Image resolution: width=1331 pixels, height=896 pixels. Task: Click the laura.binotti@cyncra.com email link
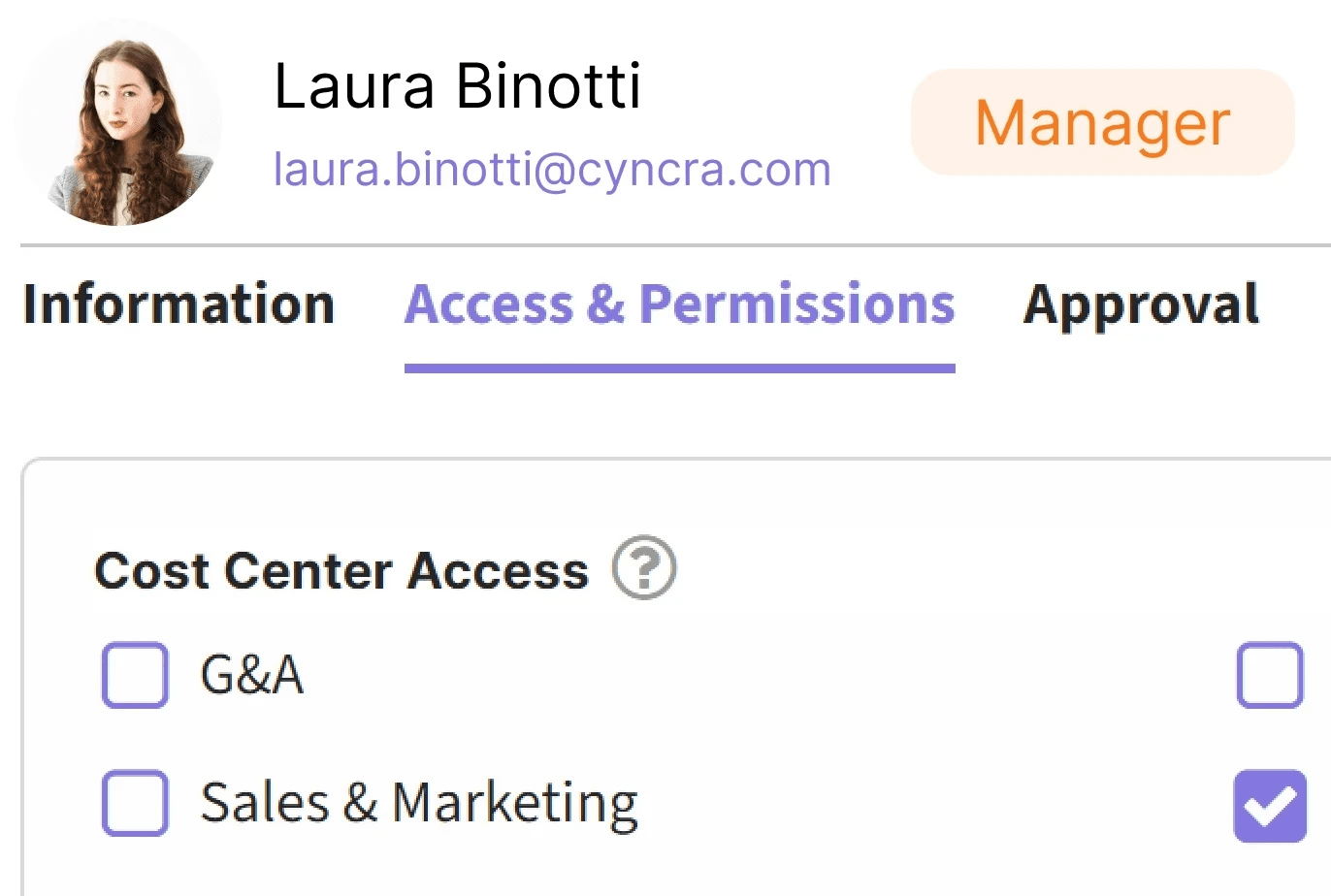pyautogui.click(x=552, y=170)
